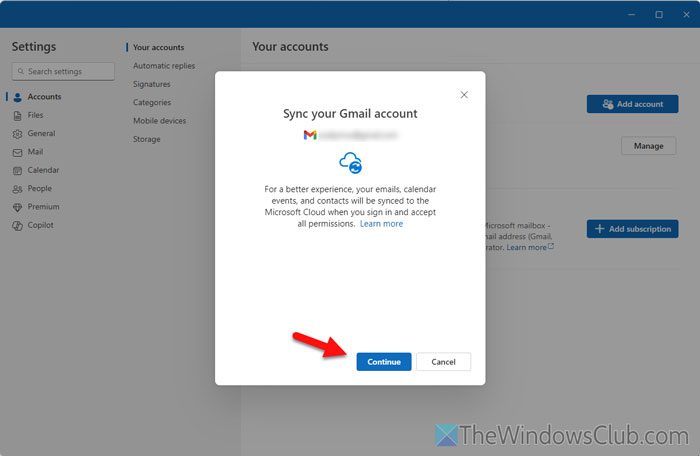
Task: Click the Copilot icon in sidebar
Action: 17,226
